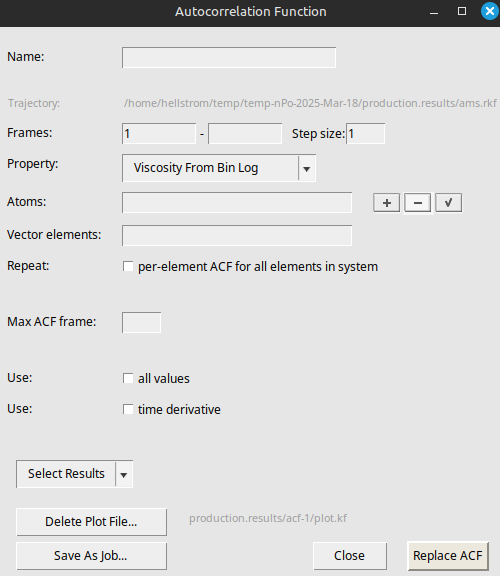500x576 pixels.
Task: Focus the Step size field
Action: (x=366, y=133)
